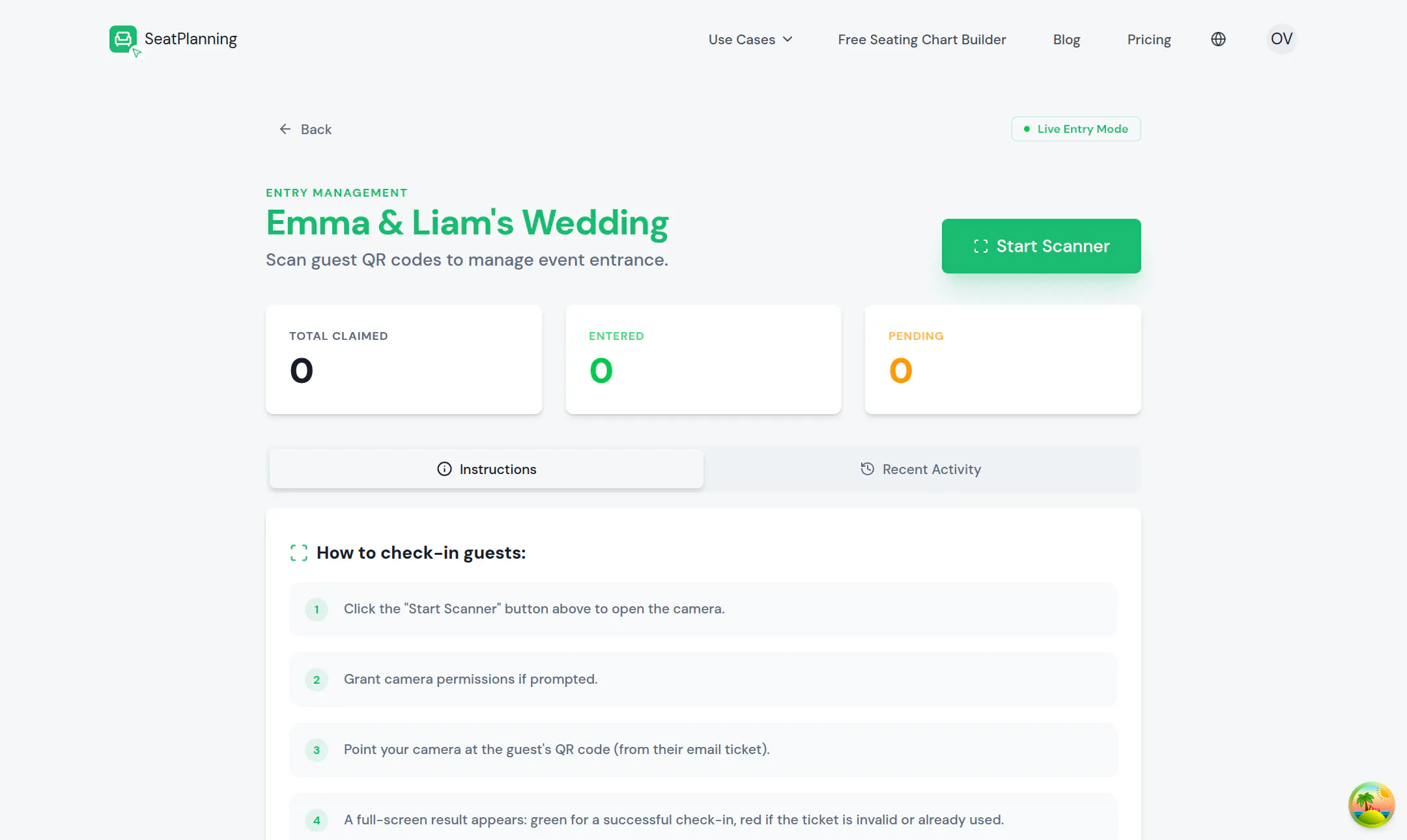Click the back arrow icon
Screen dimensions: 1407x840
285,129
